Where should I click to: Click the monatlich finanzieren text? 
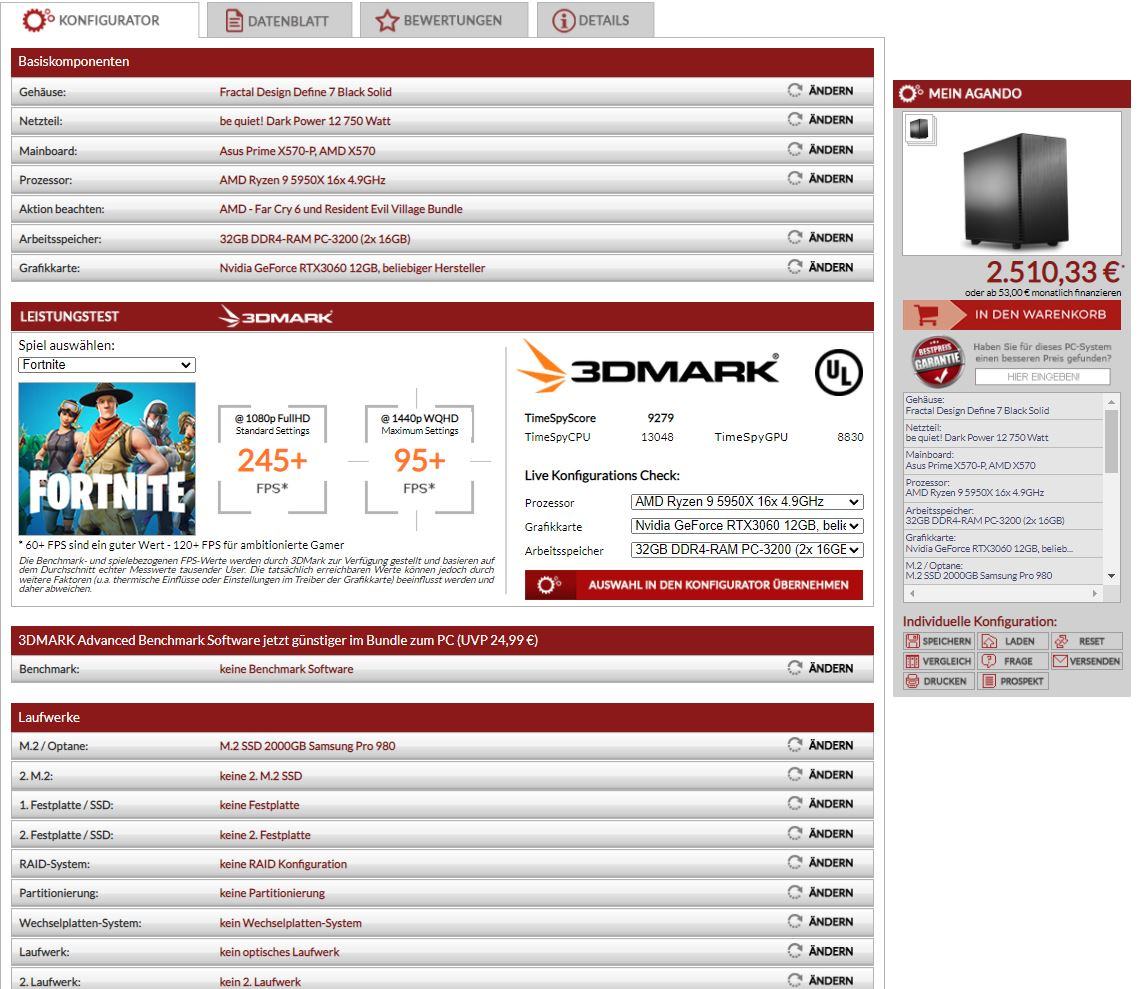pos(1042,293)
